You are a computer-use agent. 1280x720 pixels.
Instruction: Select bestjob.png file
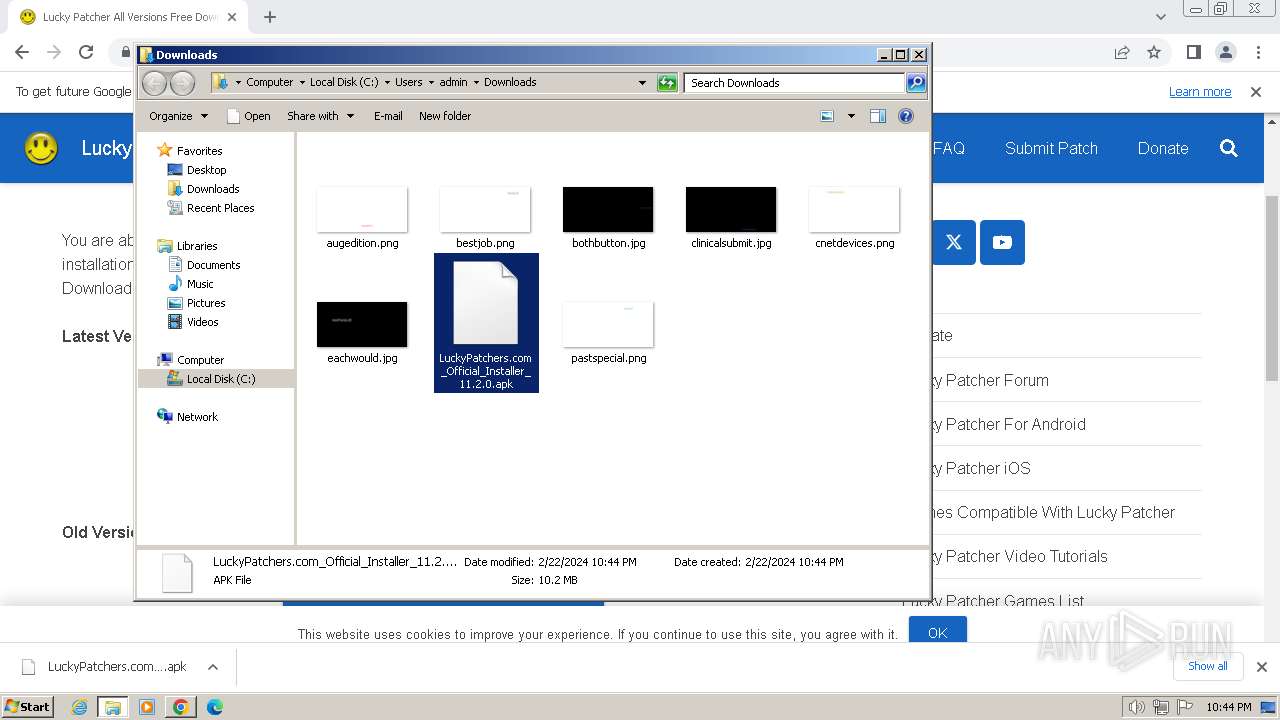pos(485,217)
